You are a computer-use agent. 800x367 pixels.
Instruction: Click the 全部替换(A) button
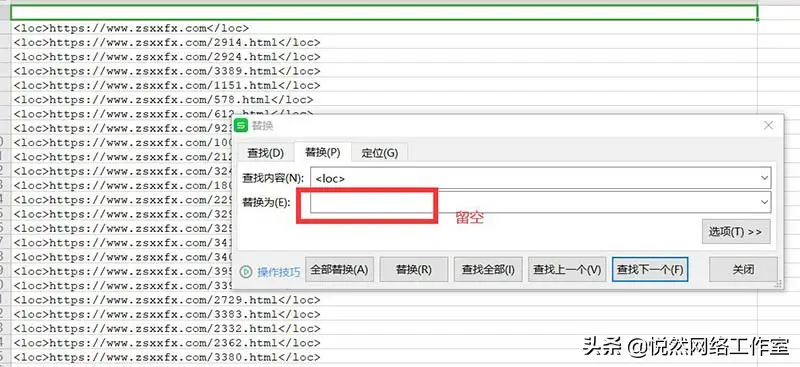pos(339,270)
